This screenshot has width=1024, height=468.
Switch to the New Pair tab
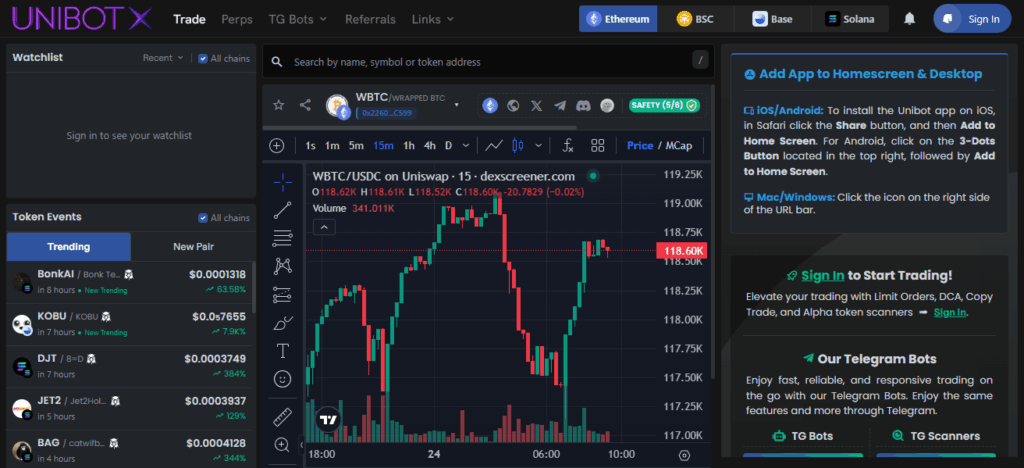click(x=193, y=246)
